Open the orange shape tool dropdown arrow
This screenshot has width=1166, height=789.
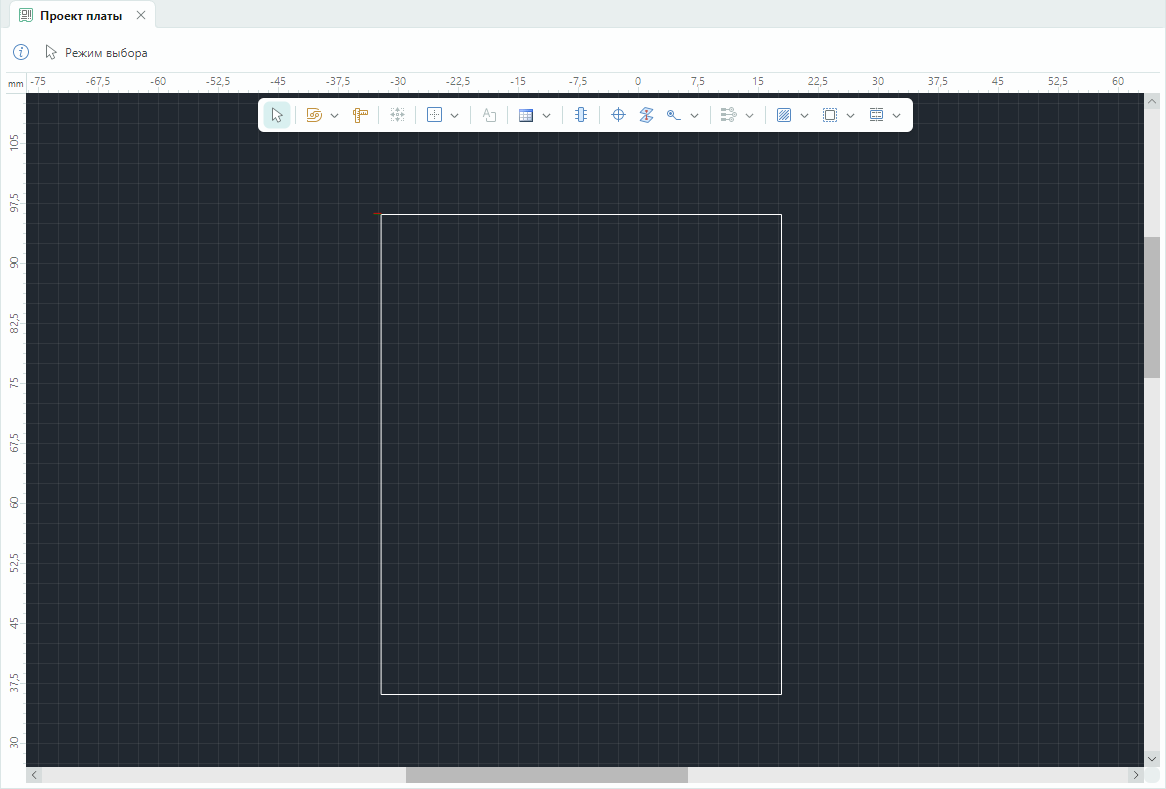tap(335, 115)
